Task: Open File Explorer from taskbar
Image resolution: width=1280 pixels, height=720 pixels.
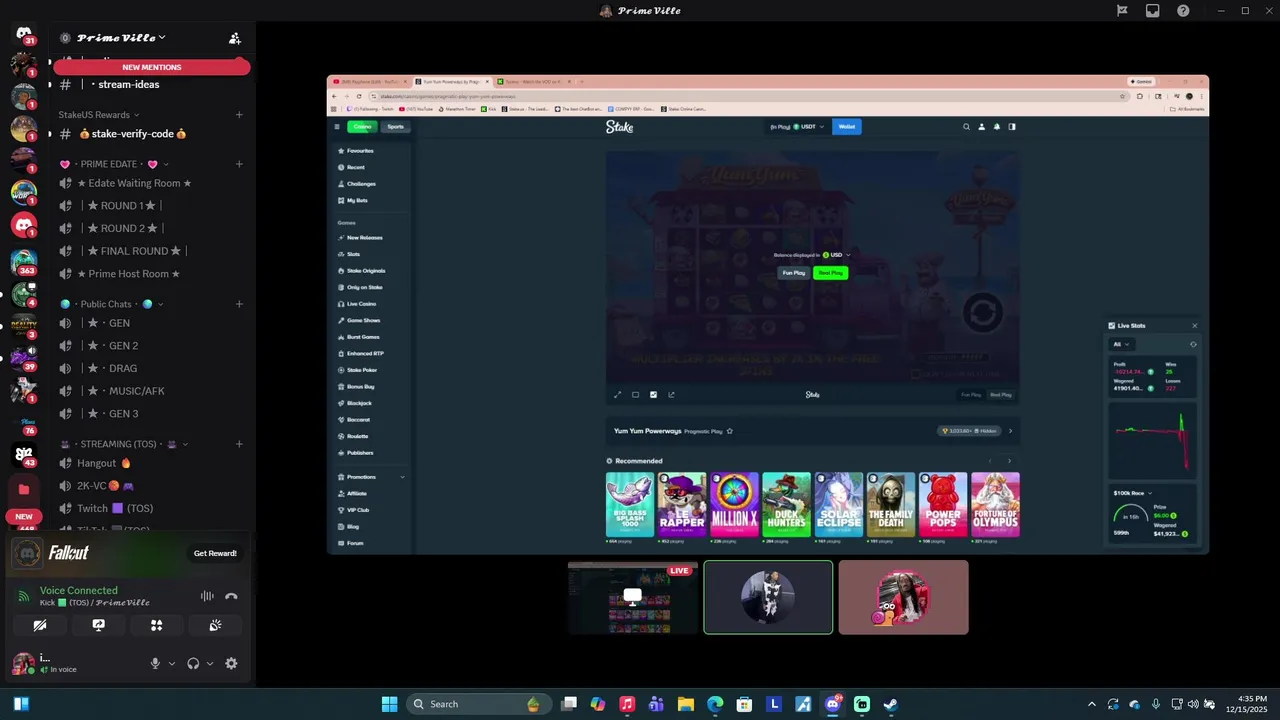Action: click(686, 704)
